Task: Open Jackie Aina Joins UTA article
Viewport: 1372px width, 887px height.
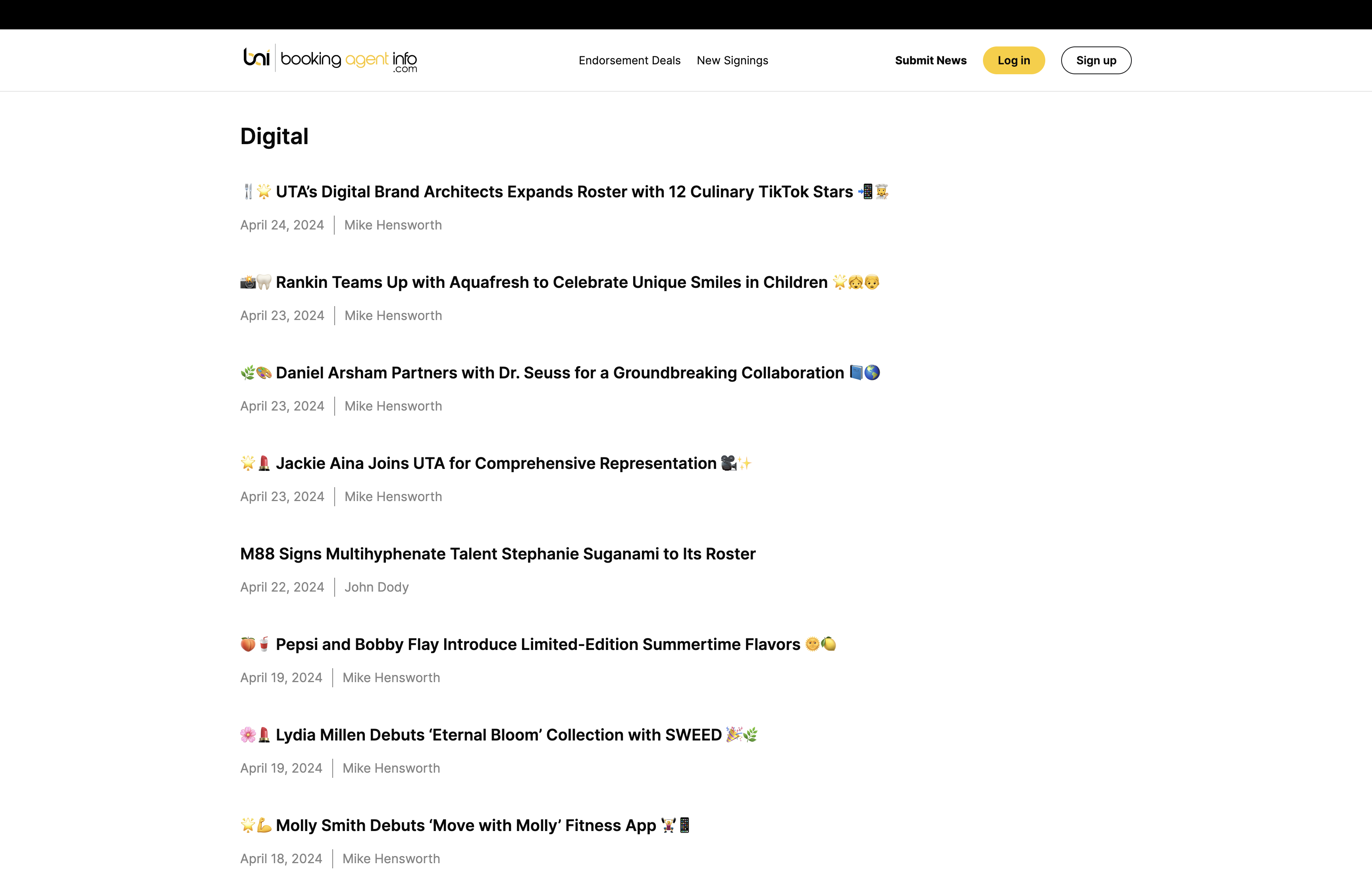Action: tap(496, 463)
